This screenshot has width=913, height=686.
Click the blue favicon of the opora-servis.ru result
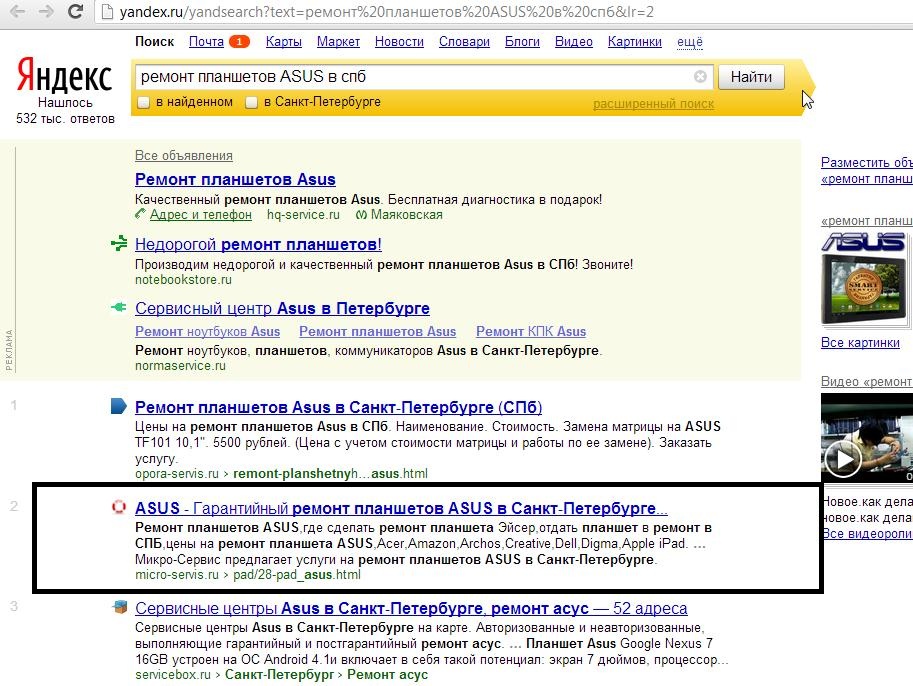click(119, 406)
